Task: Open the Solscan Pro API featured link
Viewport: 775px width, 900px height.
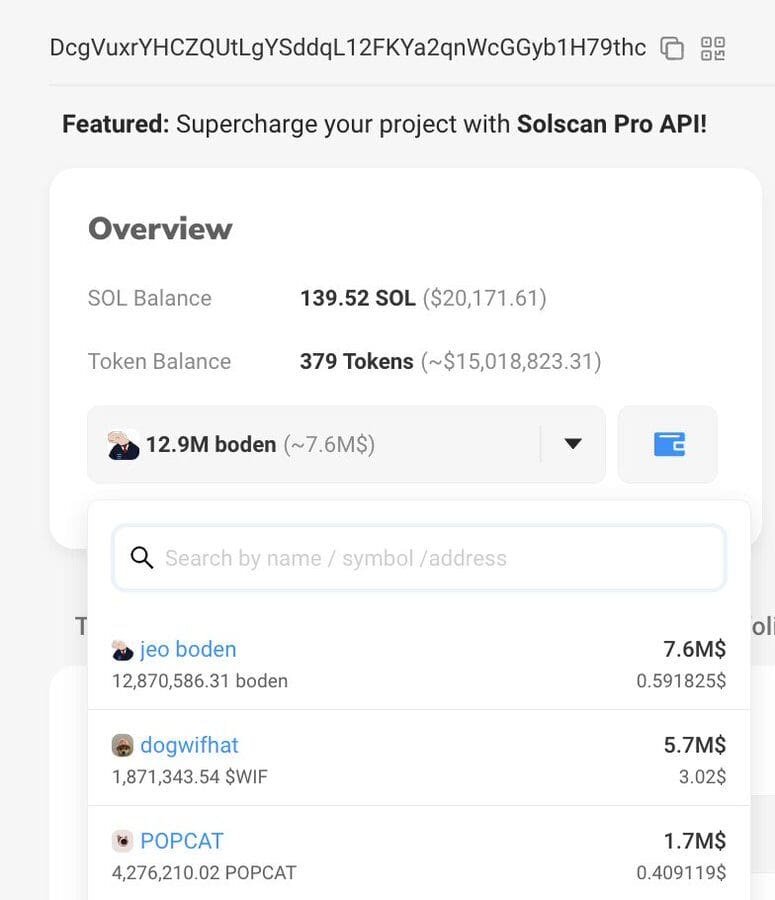Action: click(611, 124)
